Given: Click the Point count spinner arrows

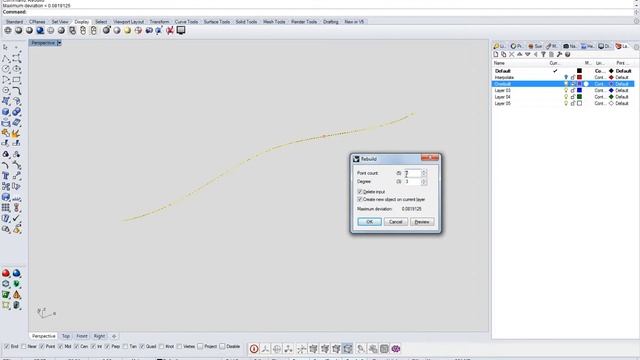Looking at the screenshot, I should pyautogui.click(x=424, y=173).
